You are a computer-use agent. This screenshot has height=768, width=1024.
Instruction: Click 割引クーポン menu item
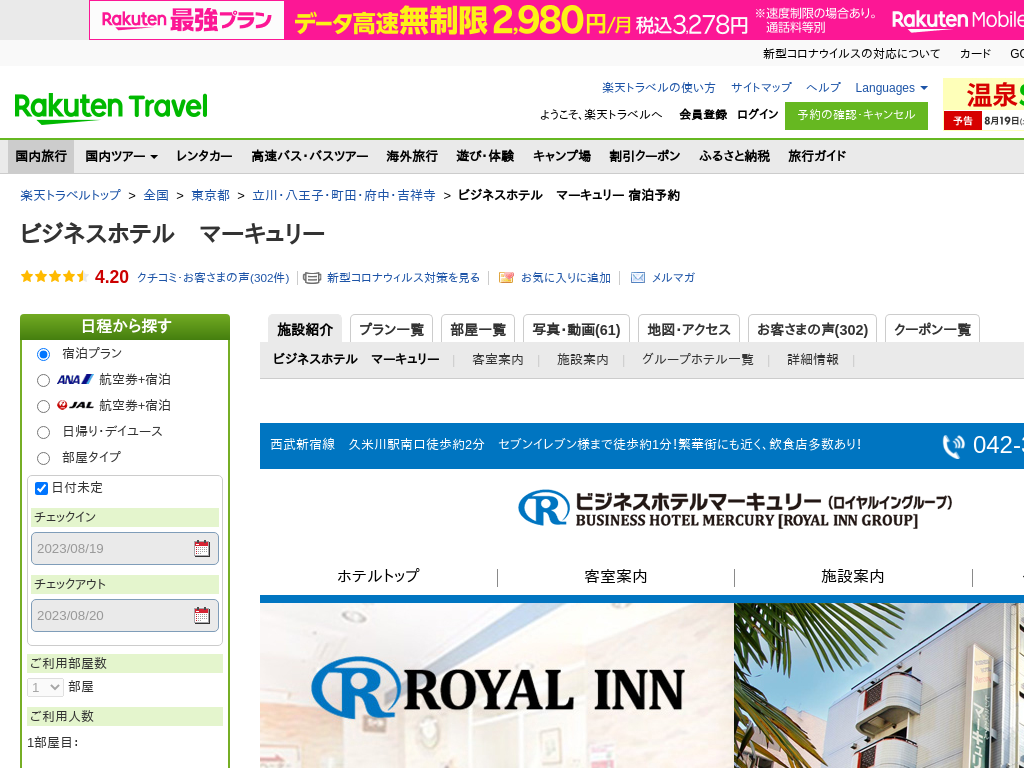[645, 156]
